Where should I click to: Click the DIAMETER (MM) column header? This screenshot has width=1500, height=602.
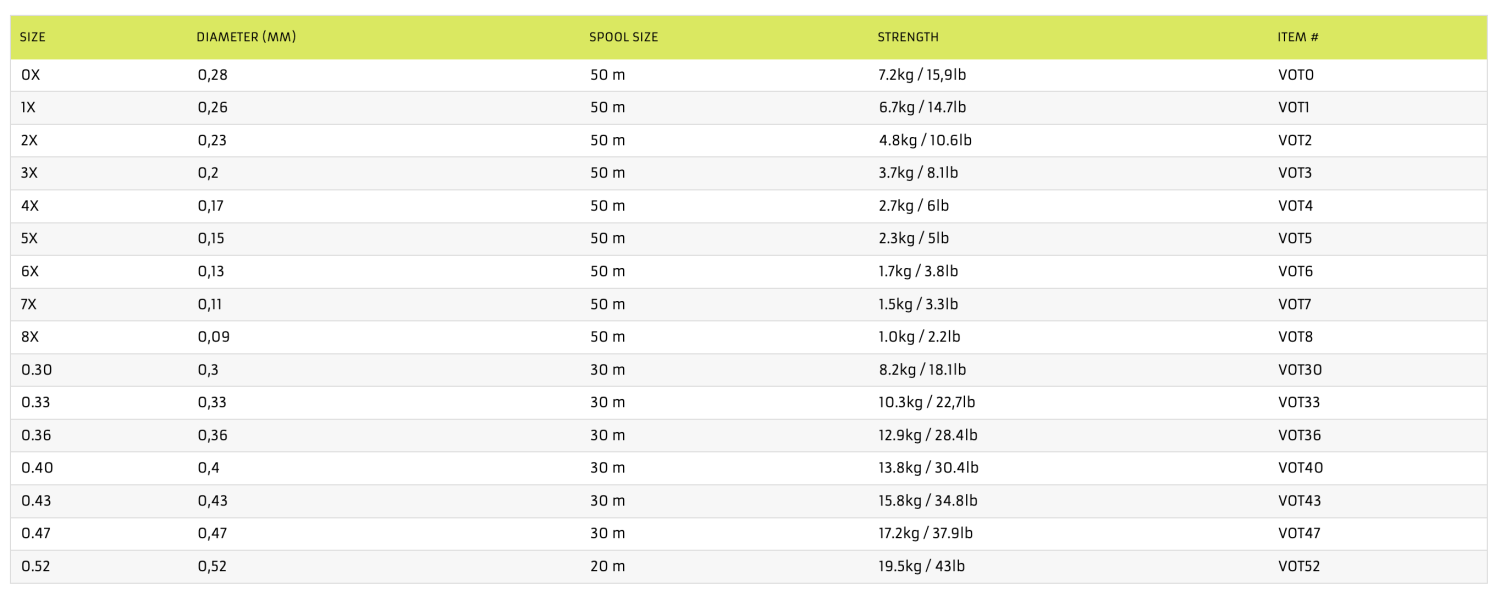point(246,37)
